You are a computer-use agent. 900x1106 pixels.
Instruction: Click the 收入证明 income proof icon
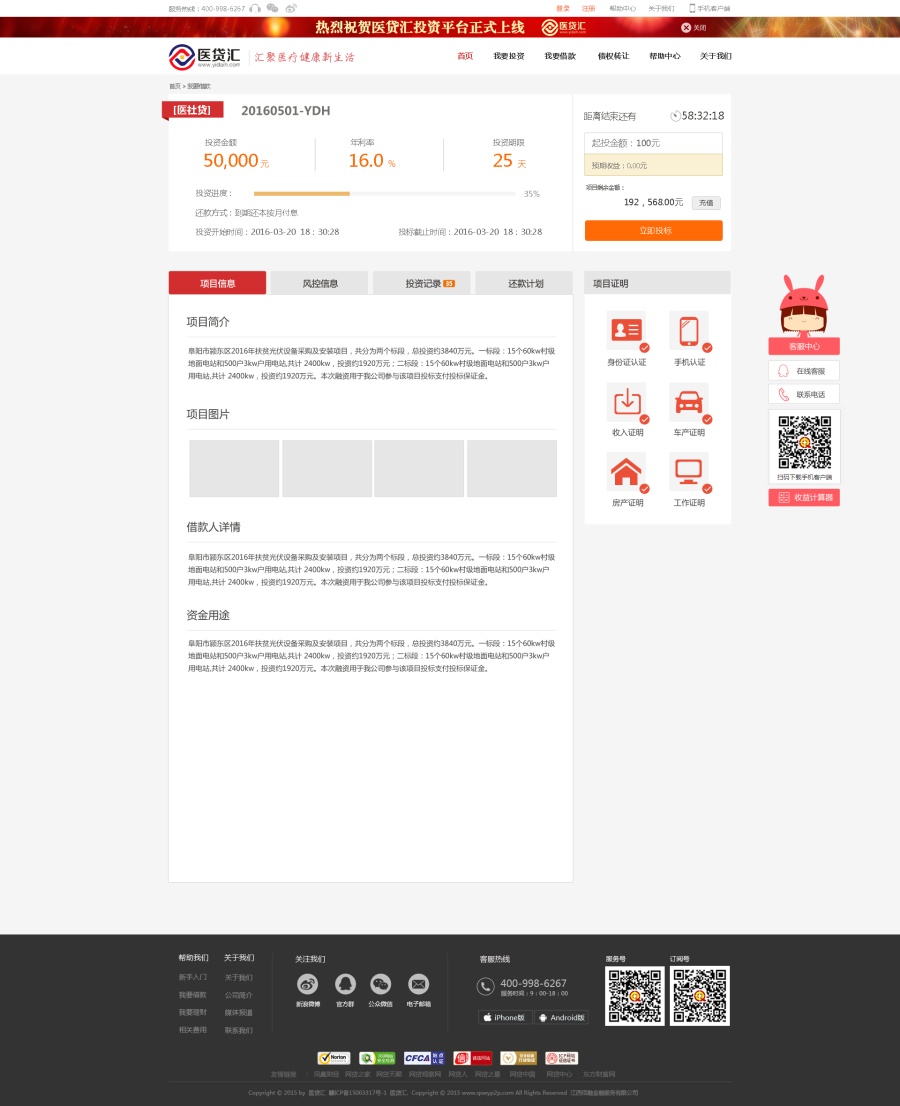click(x=626, y=401)
